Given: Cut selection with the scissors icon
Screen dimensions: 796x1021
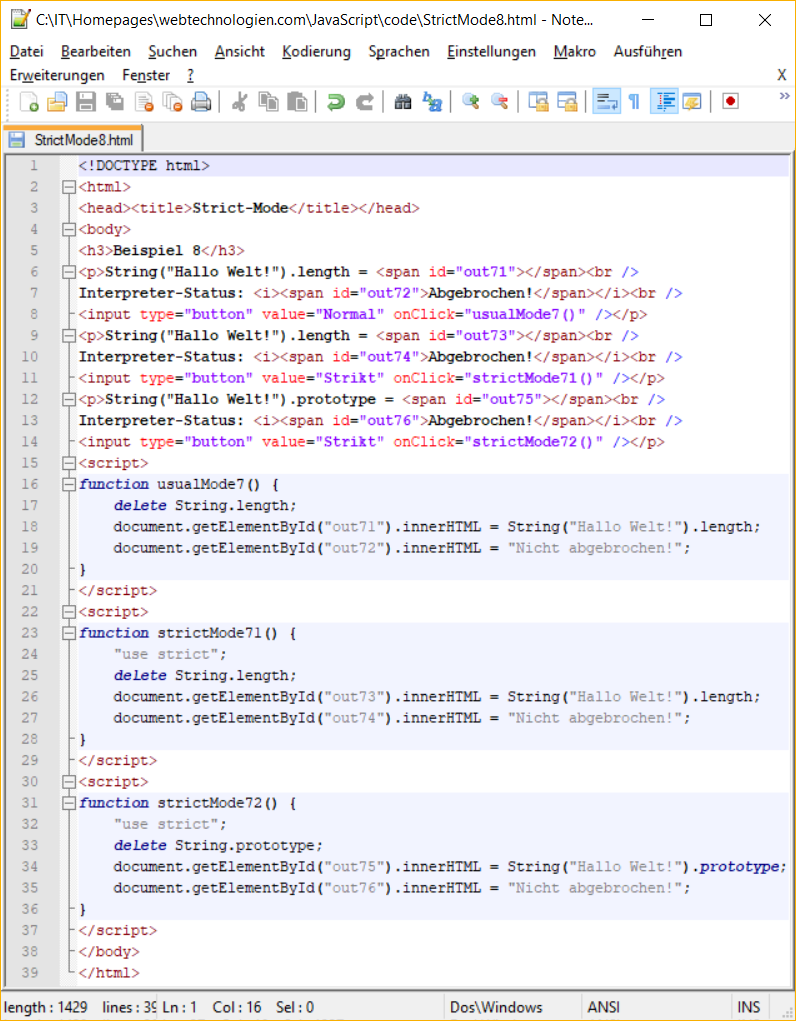Looking at the screenshot, I should coord(239,101).
